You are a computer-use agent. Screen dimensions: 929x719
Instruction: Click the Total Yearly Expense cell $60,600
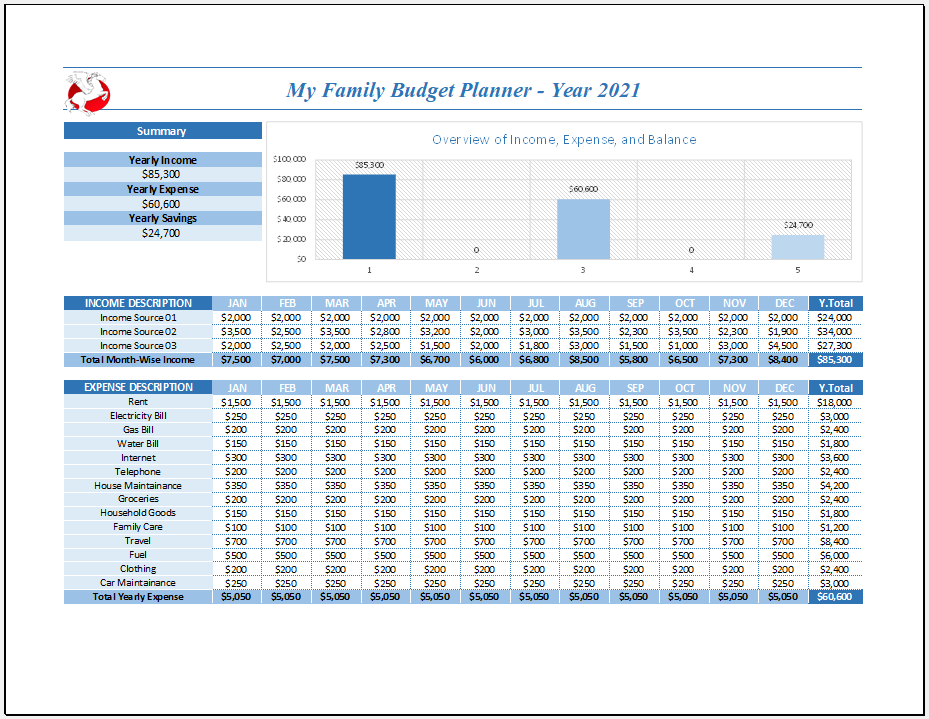(834, 597)
